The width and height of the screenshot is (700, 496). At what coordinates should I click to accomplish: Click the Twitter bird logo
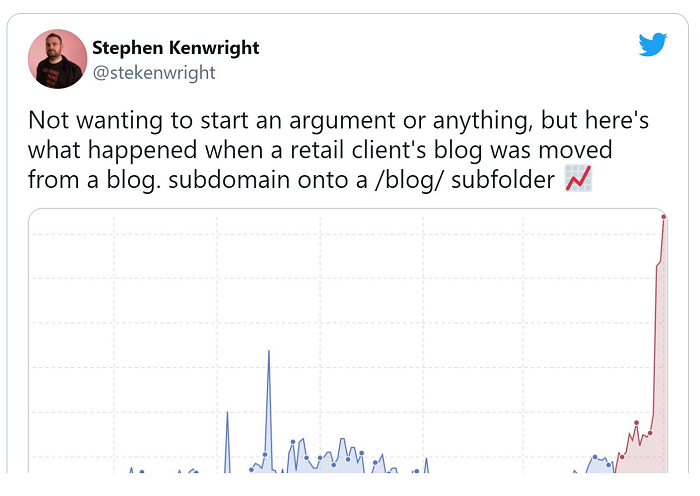pyautogui.click(x=653, y=44)
